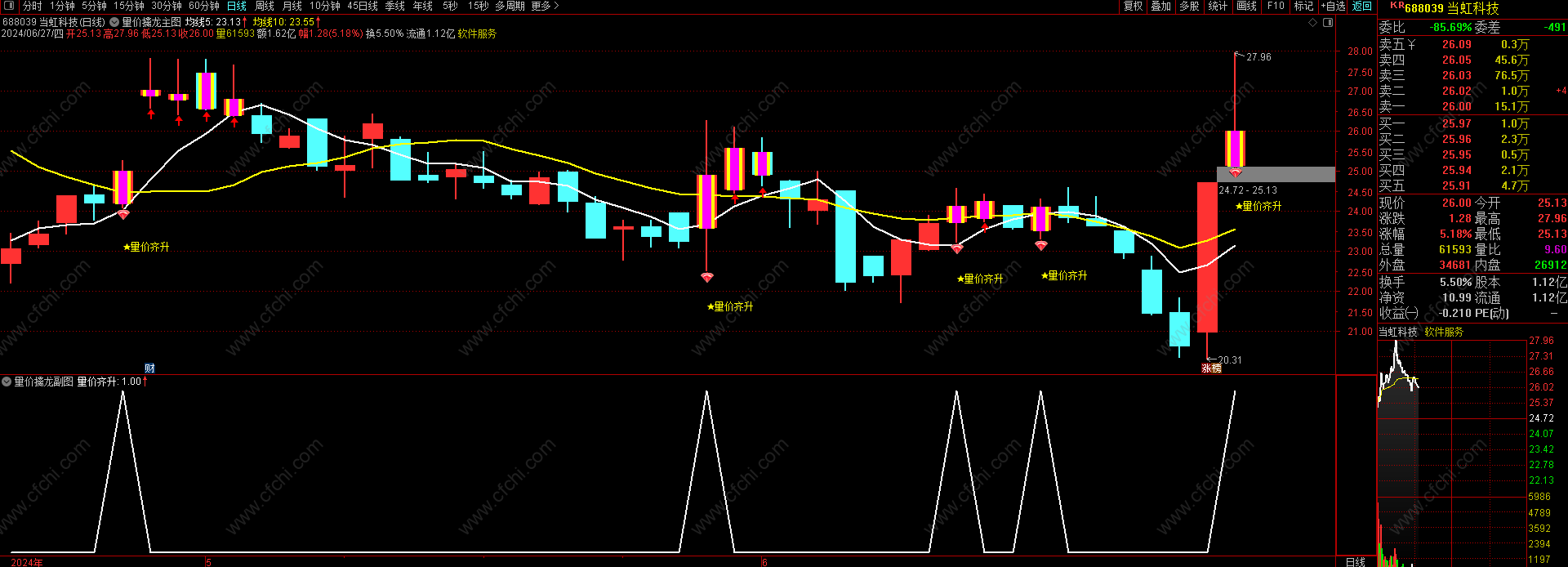This screenshot has height=567, width=1568.
Task: Click the 标记 mark button
Action: [1304, 6]
